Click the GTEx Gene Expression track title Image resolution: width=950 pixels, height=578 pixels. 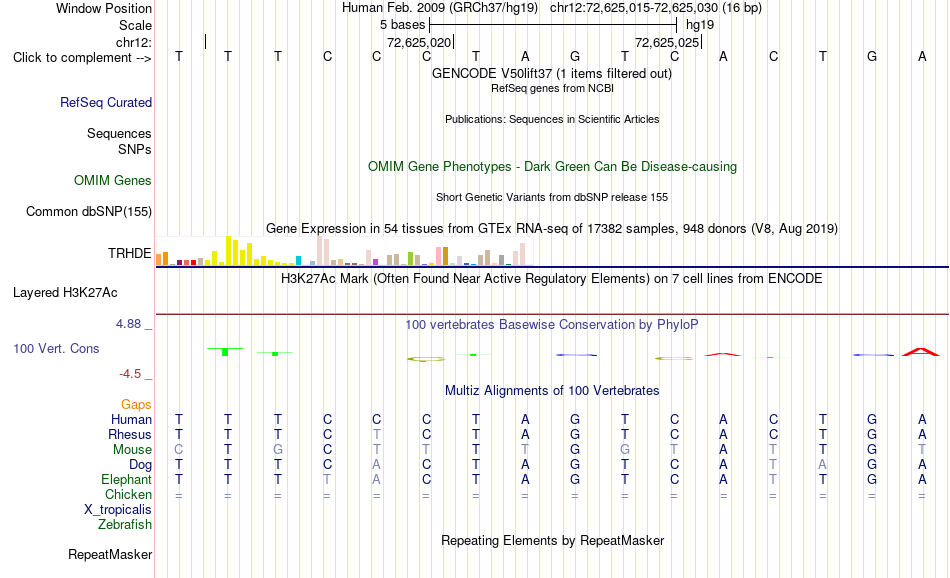pos(552,228)
